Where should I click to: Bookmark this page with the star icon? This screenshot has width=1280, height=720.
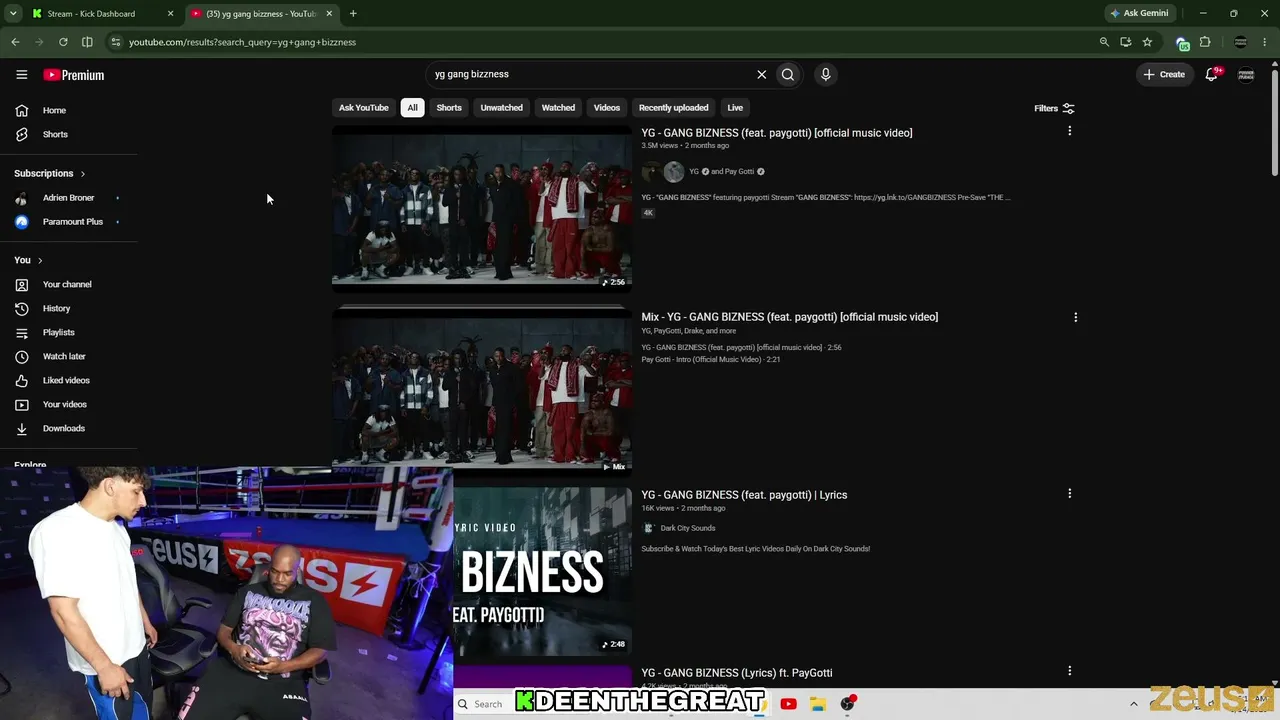coord(1147,42)
